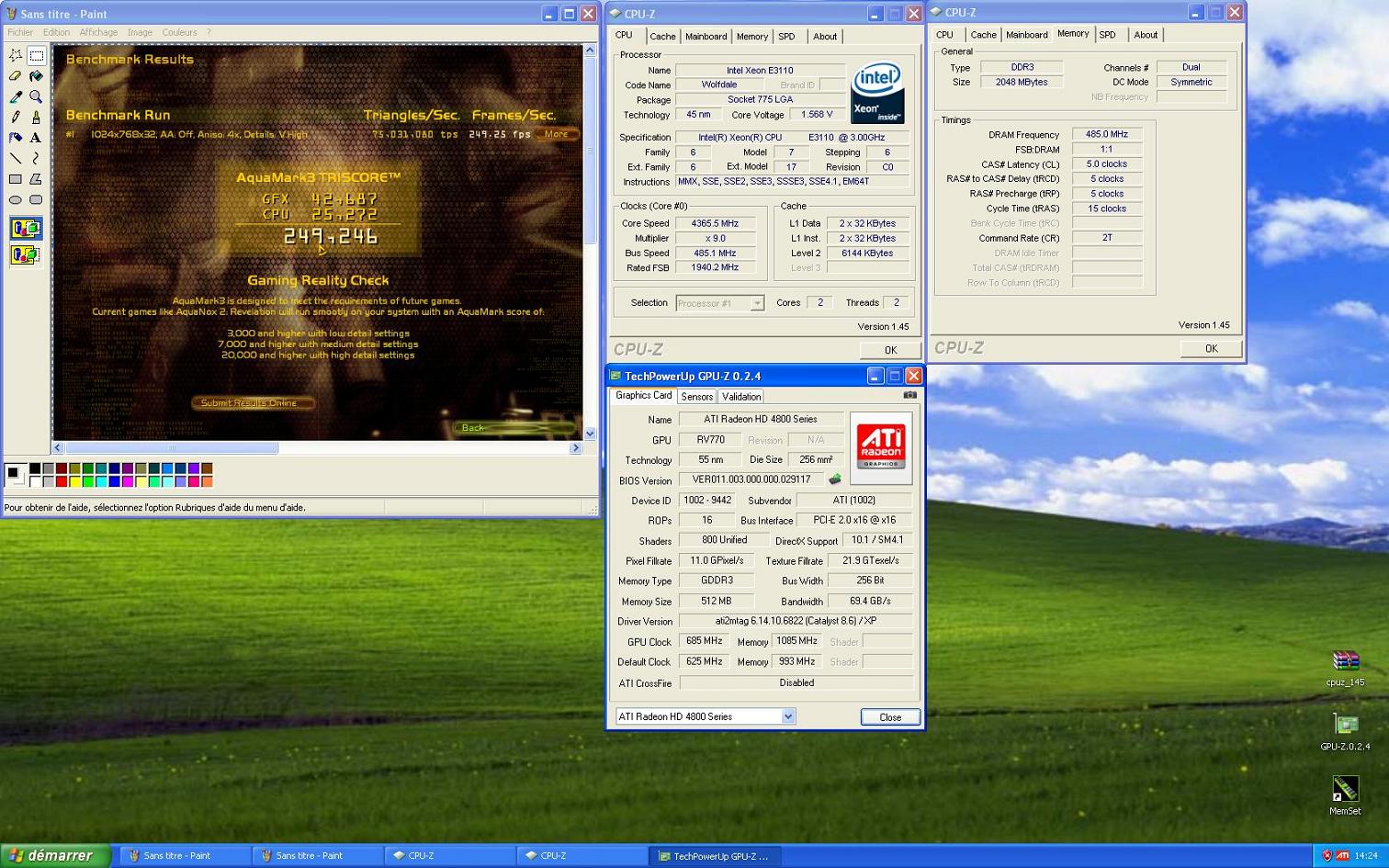Open the MemSet desktop shortcut
The image size is (1389, 868).
(1345, 796)
